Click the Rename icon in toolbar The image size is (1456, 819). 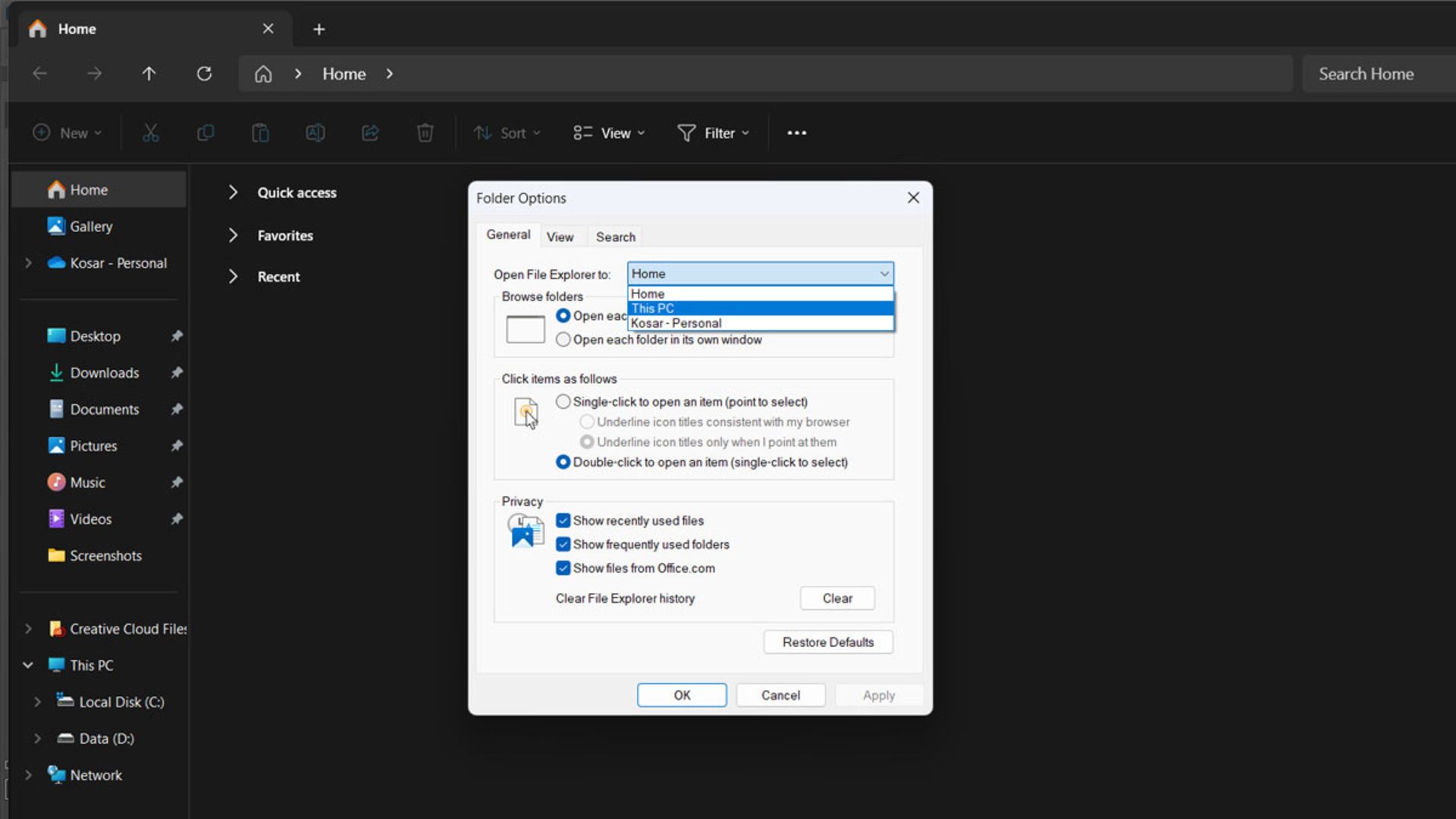315,133
